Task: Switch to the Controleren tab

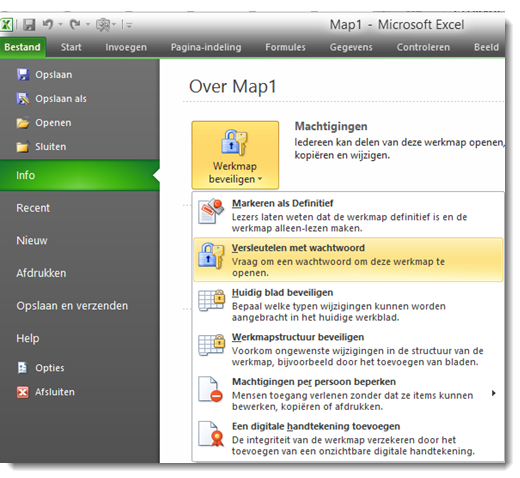Action: click(423, 47)
